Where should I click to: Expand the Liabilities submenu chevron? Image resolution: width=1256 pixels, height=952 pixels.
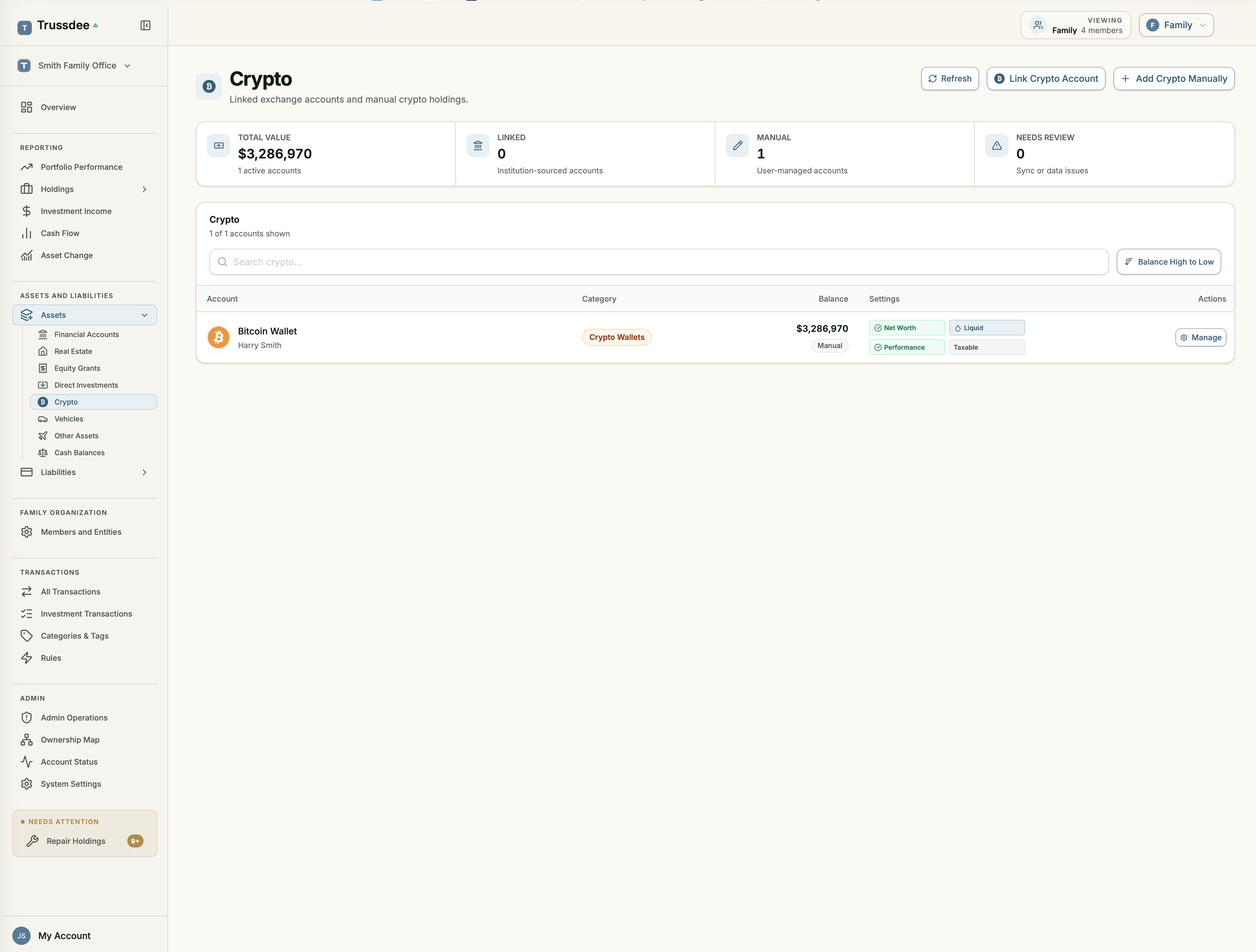tap(144, 472)
